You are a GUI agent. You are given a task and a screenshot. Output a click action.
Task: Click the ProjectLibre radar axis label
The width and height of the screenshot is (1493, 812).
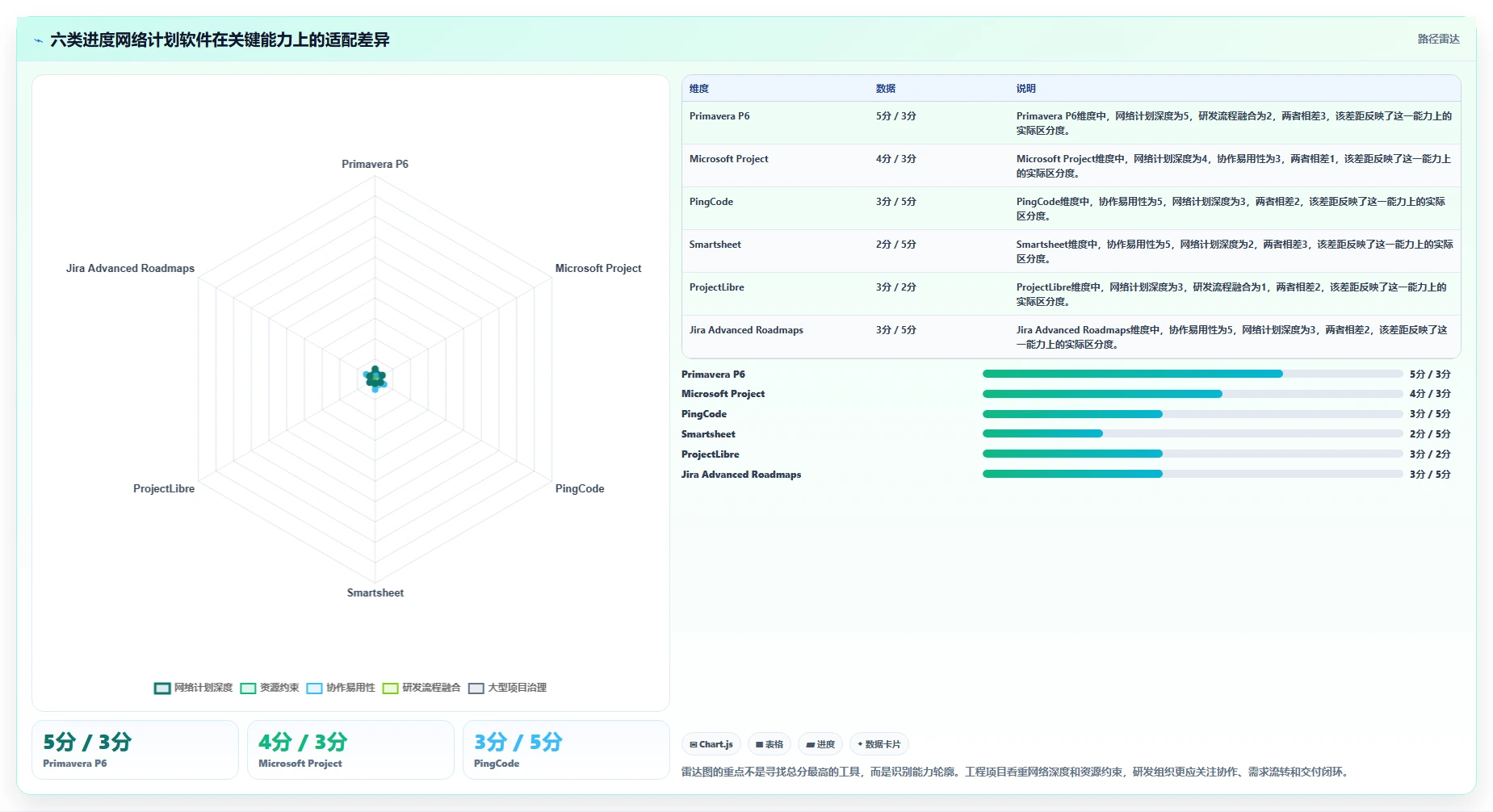point(164,488)
